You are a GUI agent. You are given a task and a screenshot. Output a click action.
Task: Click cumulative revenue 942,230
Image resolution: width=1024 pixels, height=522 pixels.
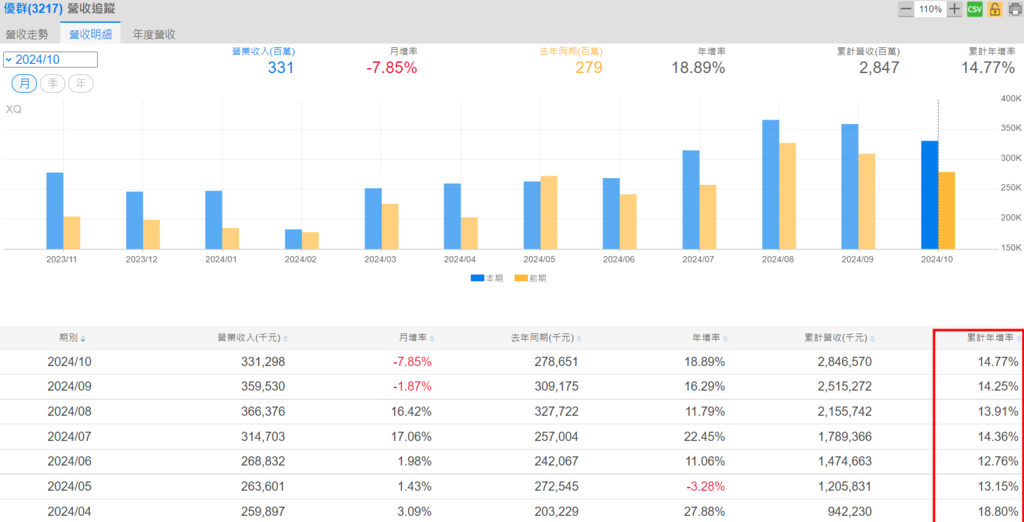[848, 511]
